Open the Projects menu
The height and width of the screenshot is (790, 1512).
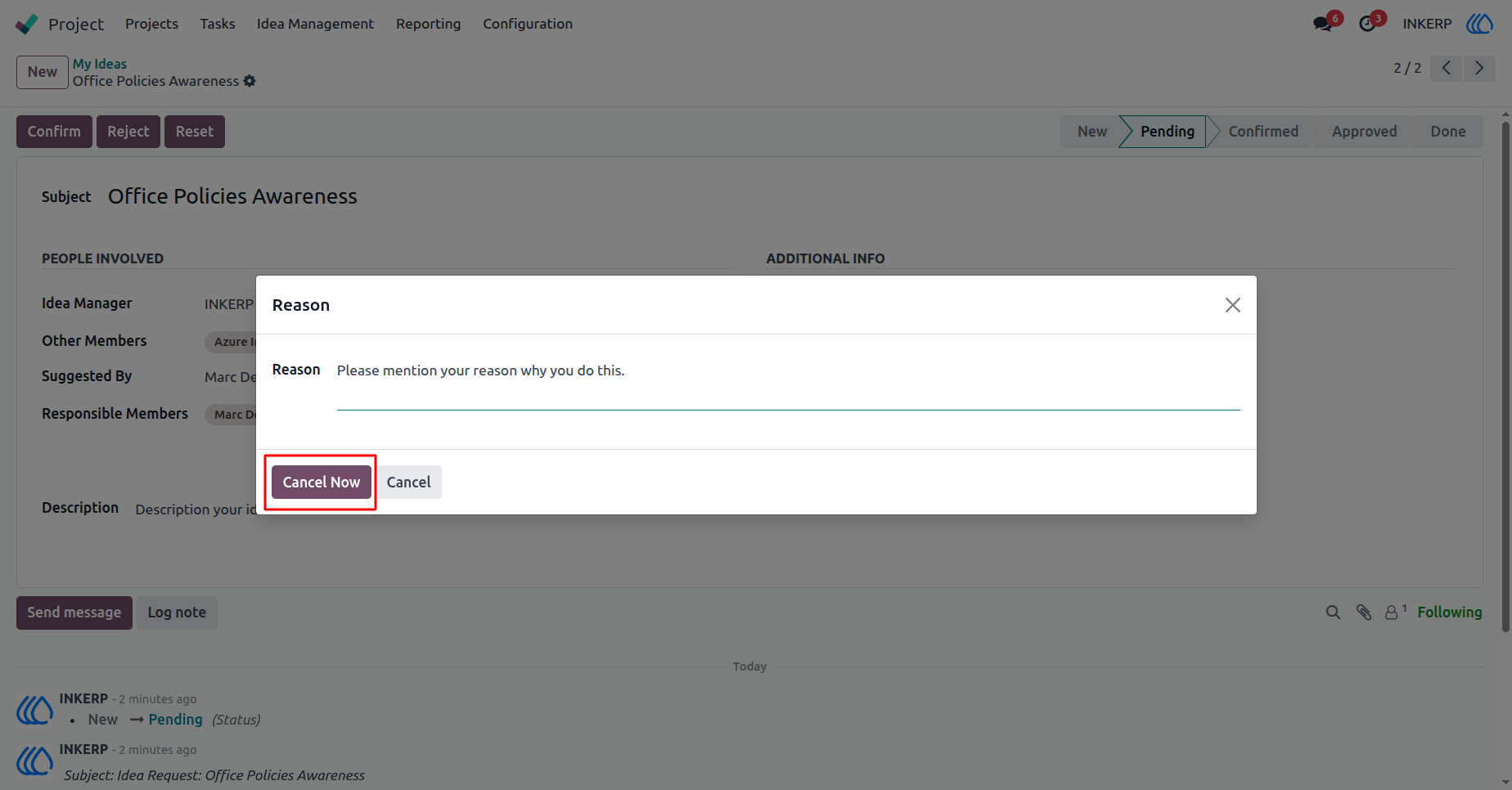tap(151, 24)
